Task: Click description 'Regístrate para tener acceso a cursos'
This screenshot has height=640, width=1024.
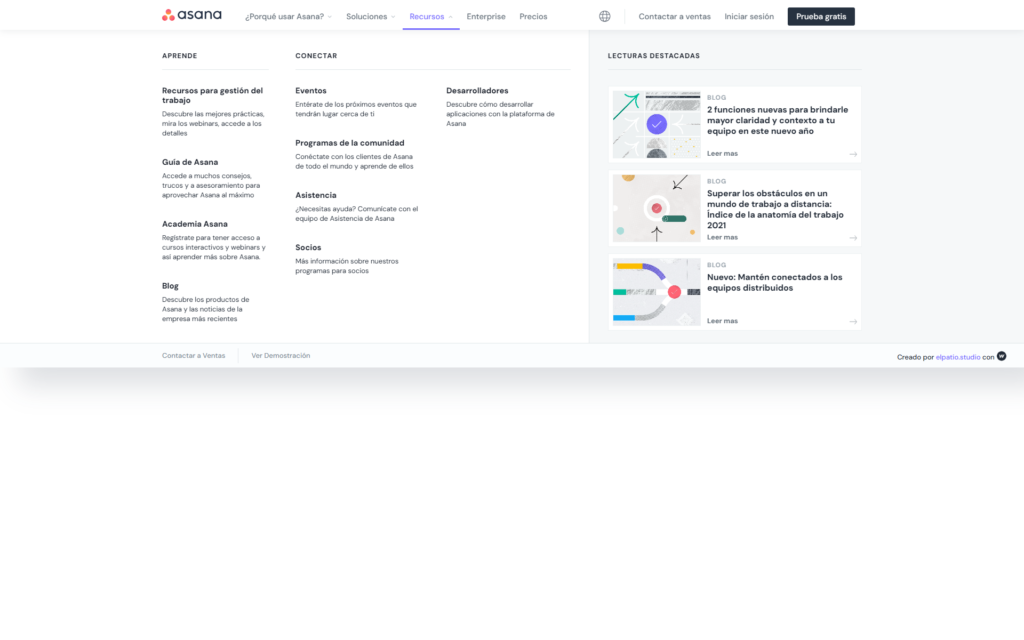Action: coord(214,248)
